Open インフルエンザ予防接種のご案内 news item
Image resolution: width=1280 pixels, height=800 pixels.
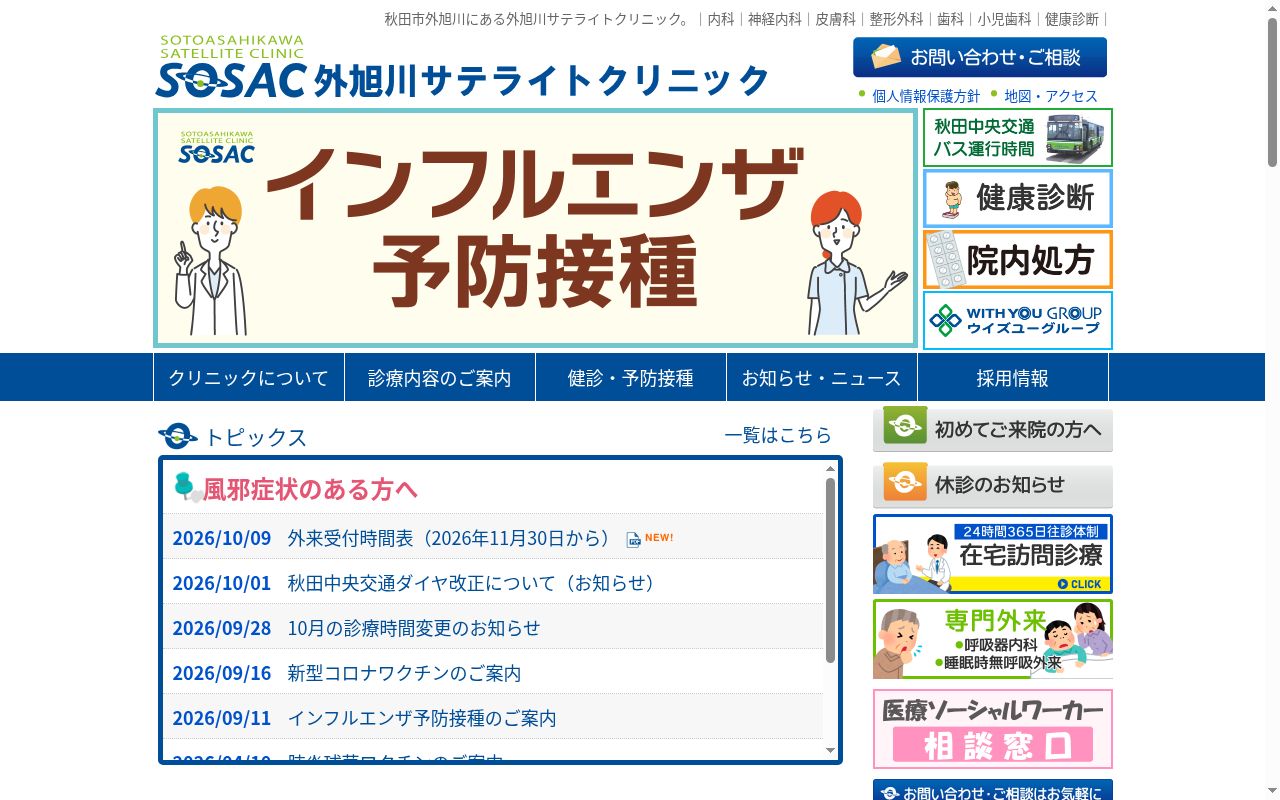(422, 718)
